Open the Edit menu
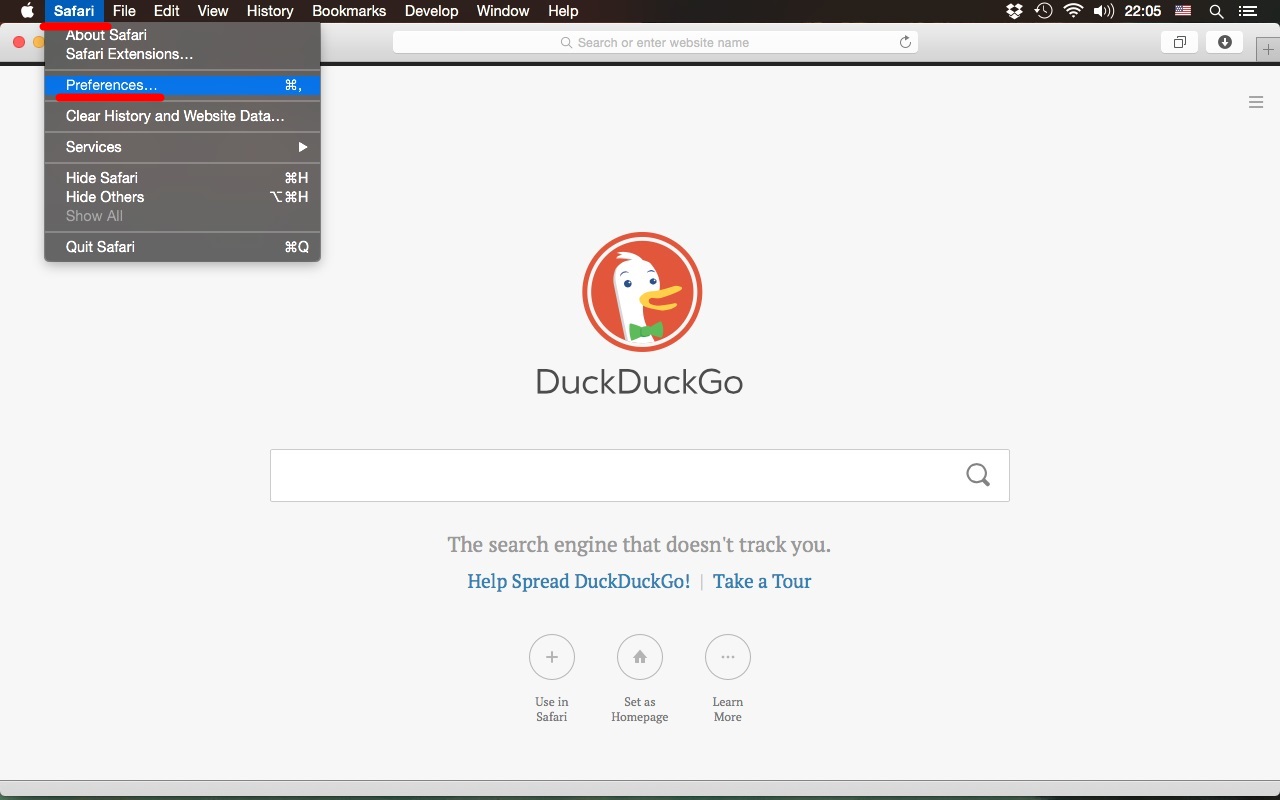 [166, 11]
